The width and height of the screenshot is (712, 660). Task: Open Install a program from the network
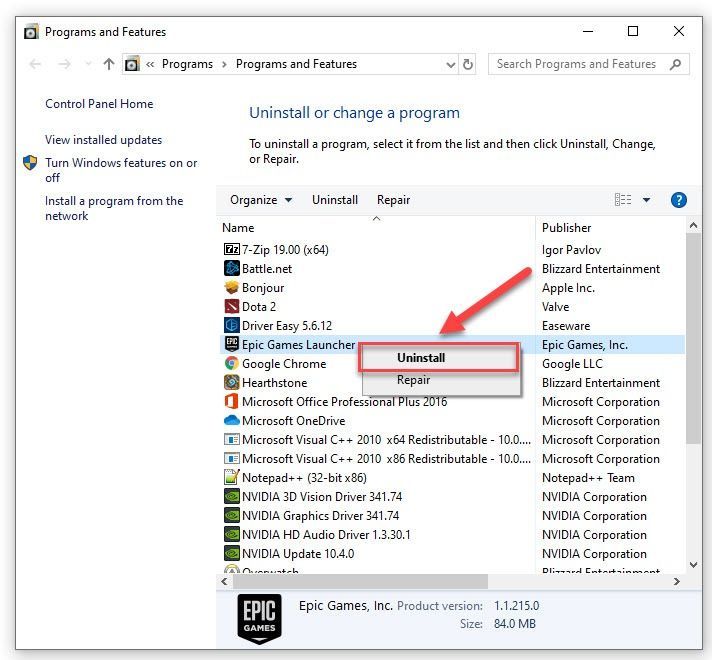click(114, 208)
